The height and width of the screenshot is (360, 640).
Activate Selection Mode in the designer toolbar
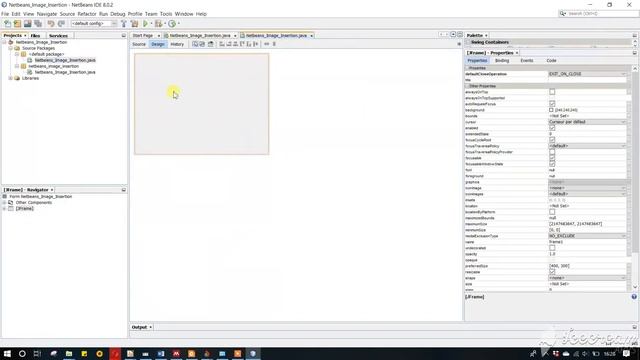point(195,44)
